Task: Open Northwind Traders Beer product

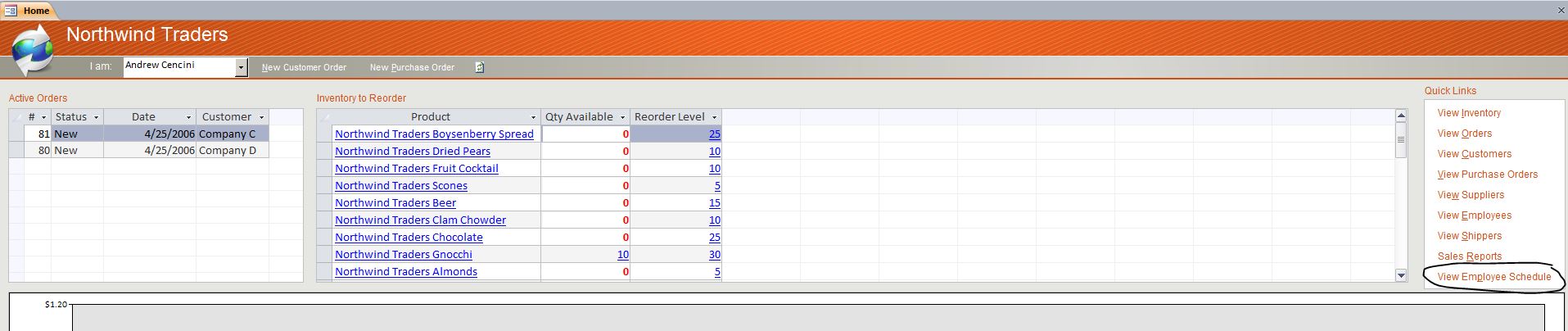Action: pyautogui.click(x=395, y=202)
